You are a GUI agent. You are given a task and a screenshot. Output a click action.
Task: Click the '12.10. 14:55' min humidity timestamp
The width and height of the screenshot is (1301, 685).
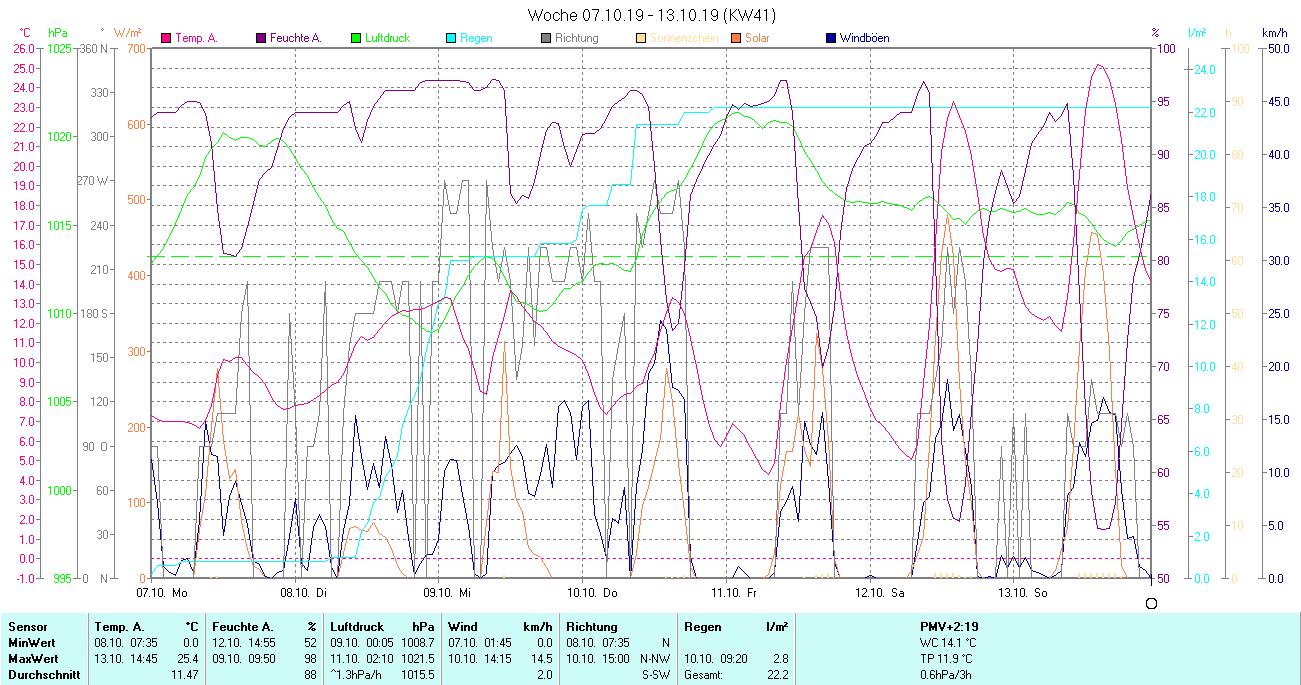245,643
